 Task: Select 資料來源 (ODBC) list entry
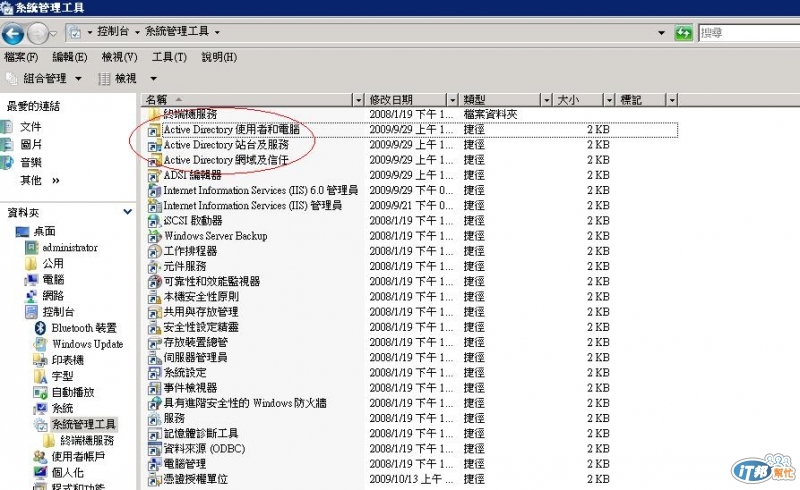coord(204,449)
